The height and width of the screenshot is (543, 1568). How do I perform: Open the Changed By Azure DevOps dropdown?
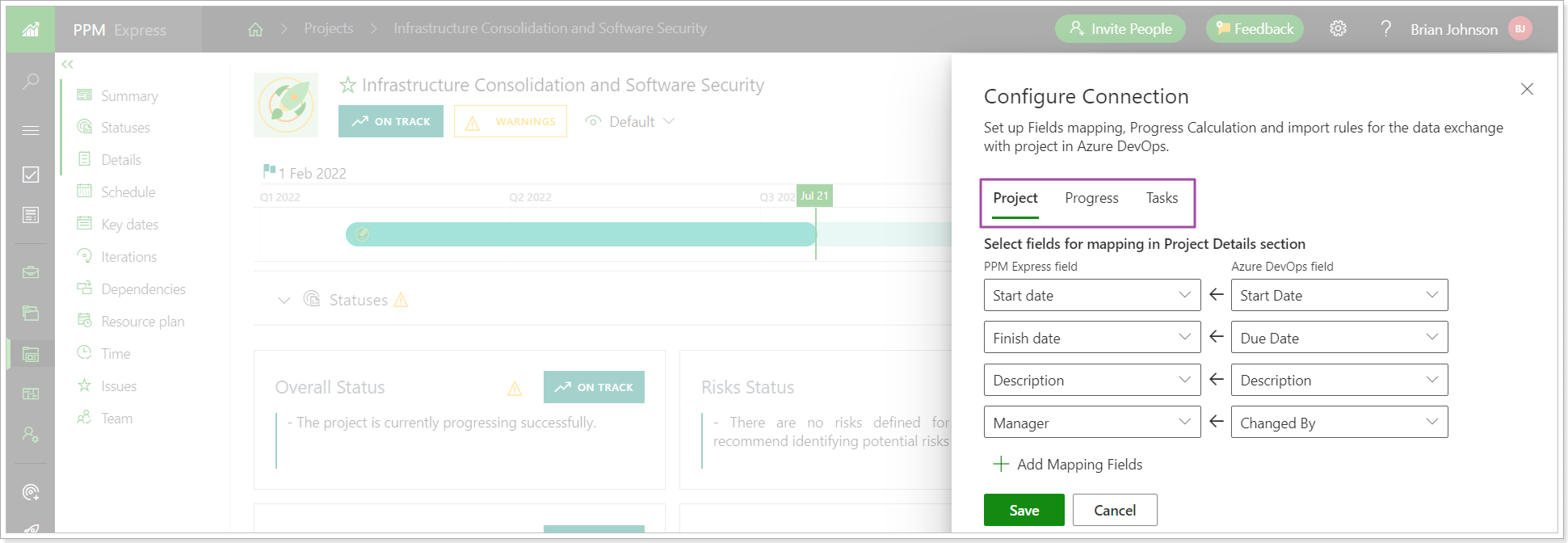tap(1339, 423)
